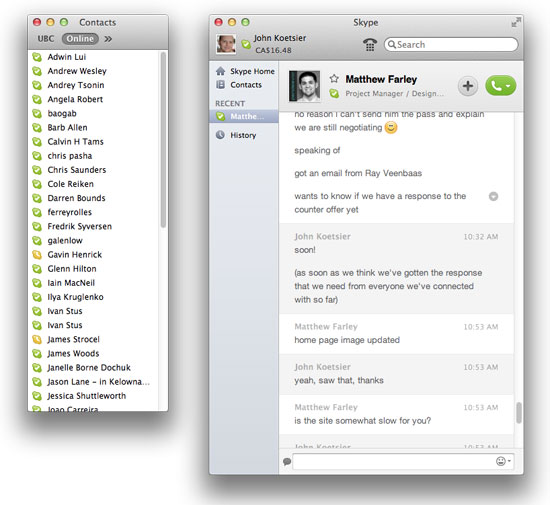Click Cole Reiken's online status icon
The height and width of the screenshot is (505, 550).
click(x=37, y=184)
